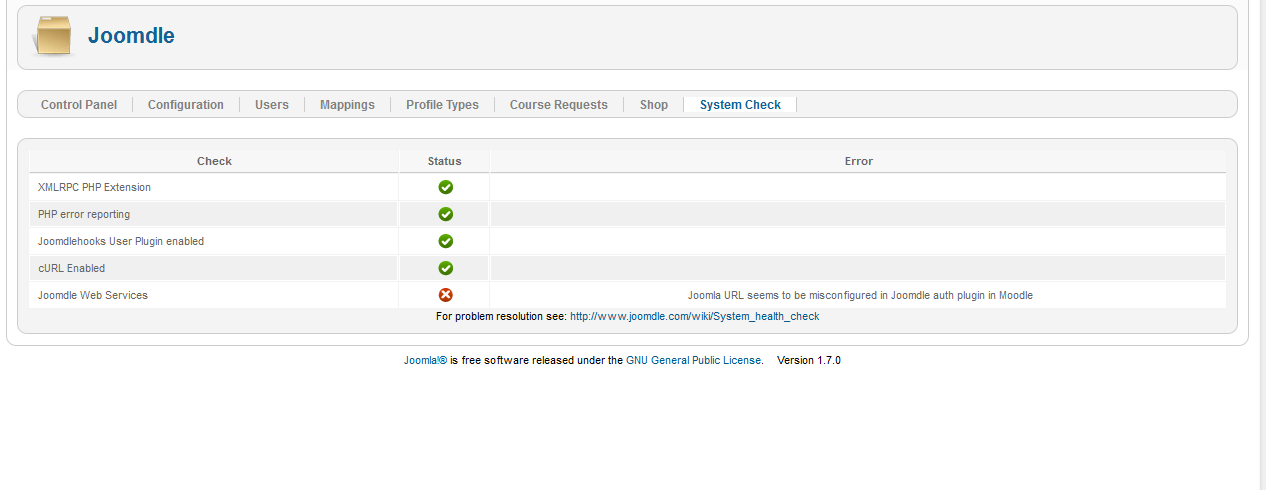The image size is (1266, 490).
Task: Switch to the Configuration tab
Action: (186, 104)
